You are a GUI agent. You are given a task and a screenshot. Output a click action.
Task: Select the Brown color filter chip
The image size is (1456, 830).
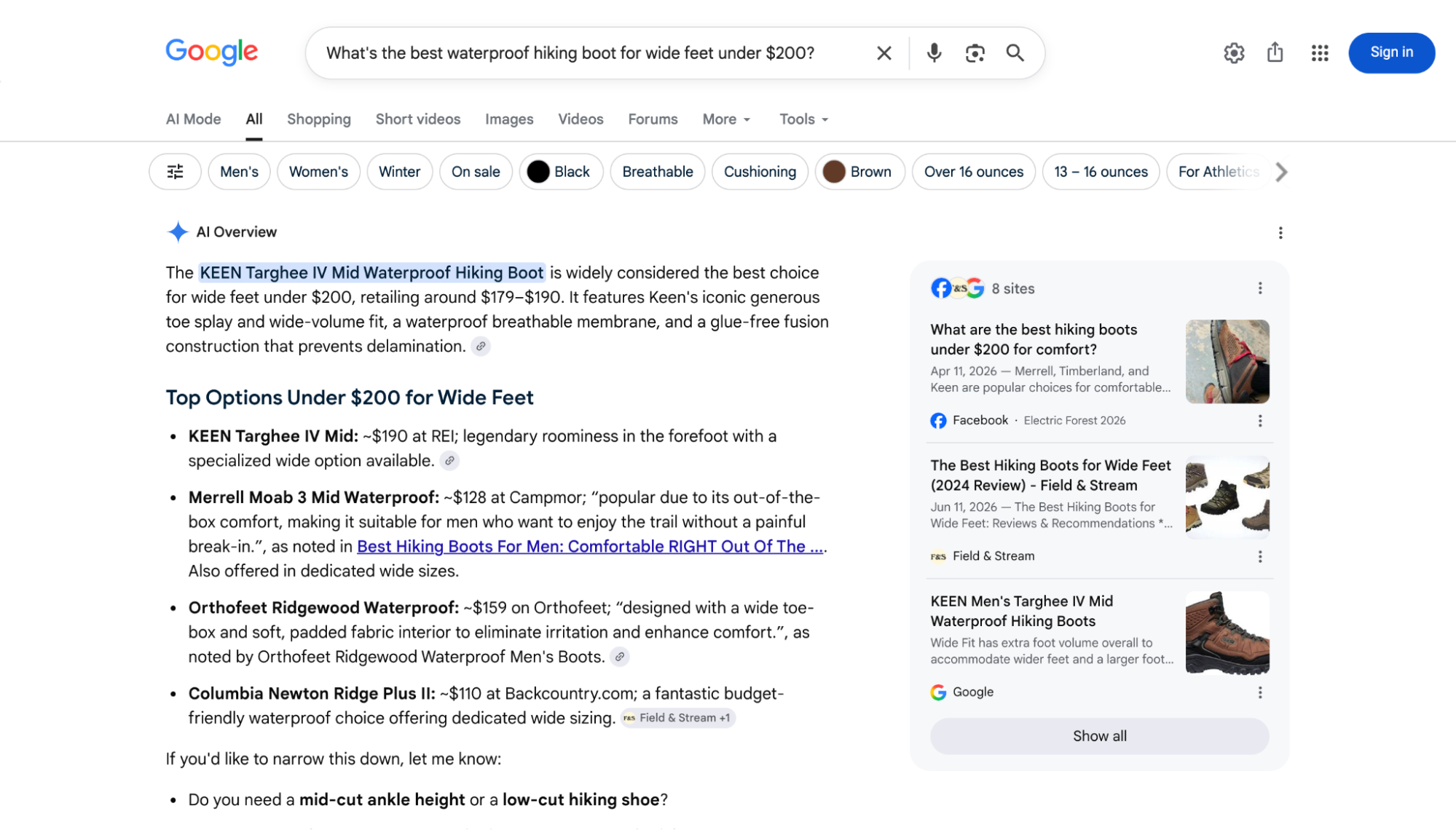859,172
